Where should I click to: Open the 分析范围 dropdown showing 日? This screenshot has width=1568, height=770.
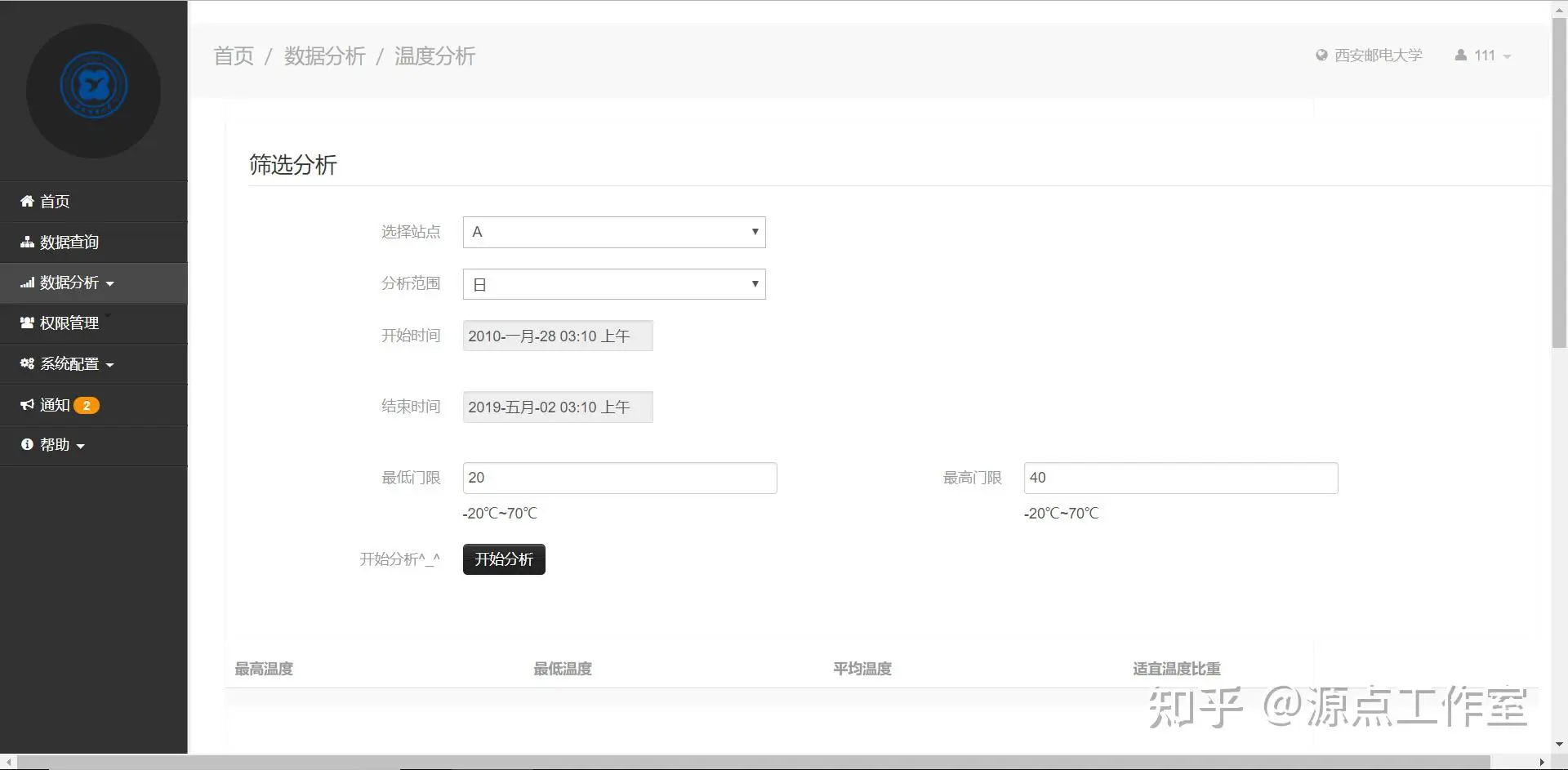pyautogui.click(x=614, y=284)
